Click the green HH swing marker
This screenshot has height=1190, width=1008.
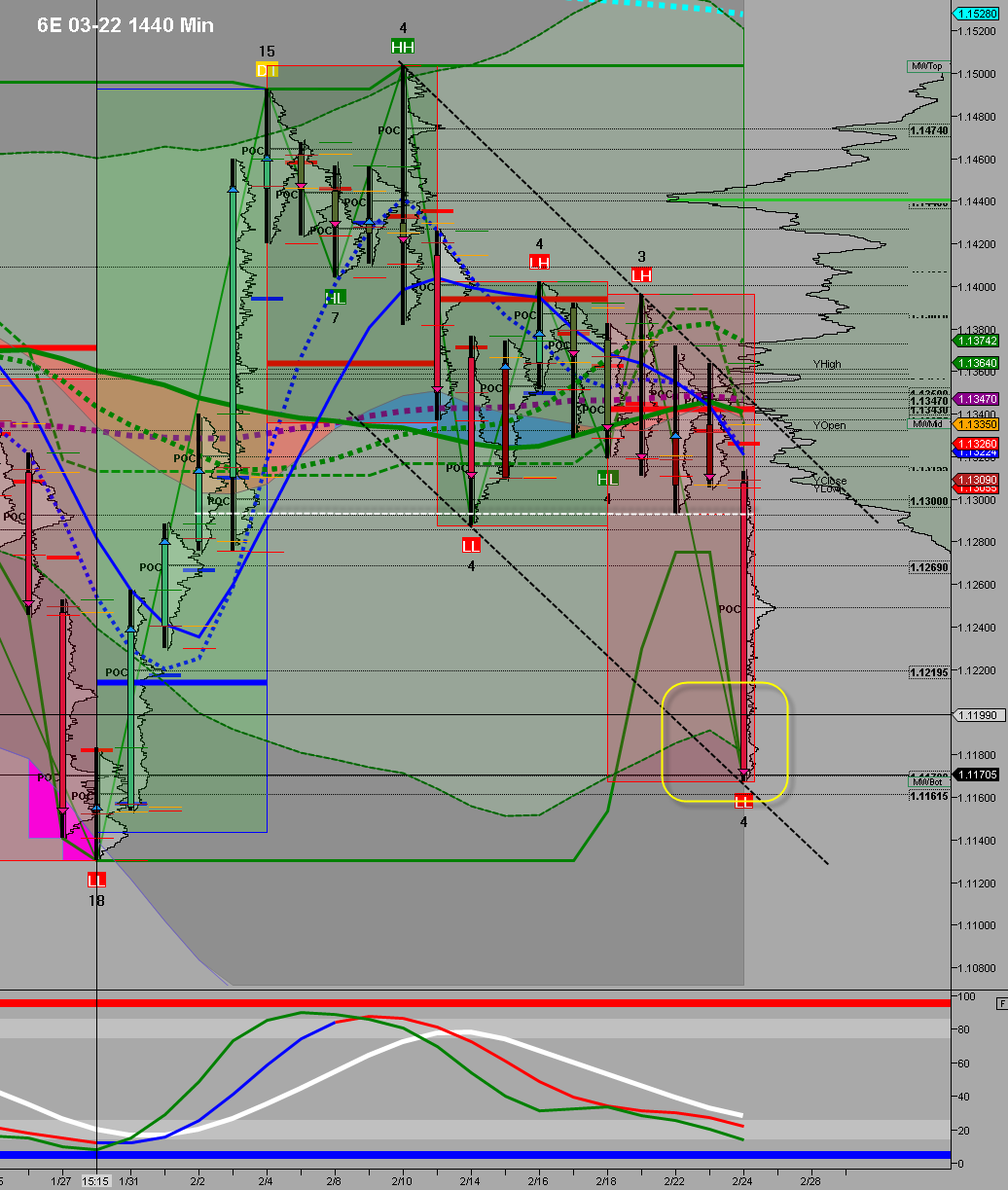pyautogui.click(x=402, y=47)
